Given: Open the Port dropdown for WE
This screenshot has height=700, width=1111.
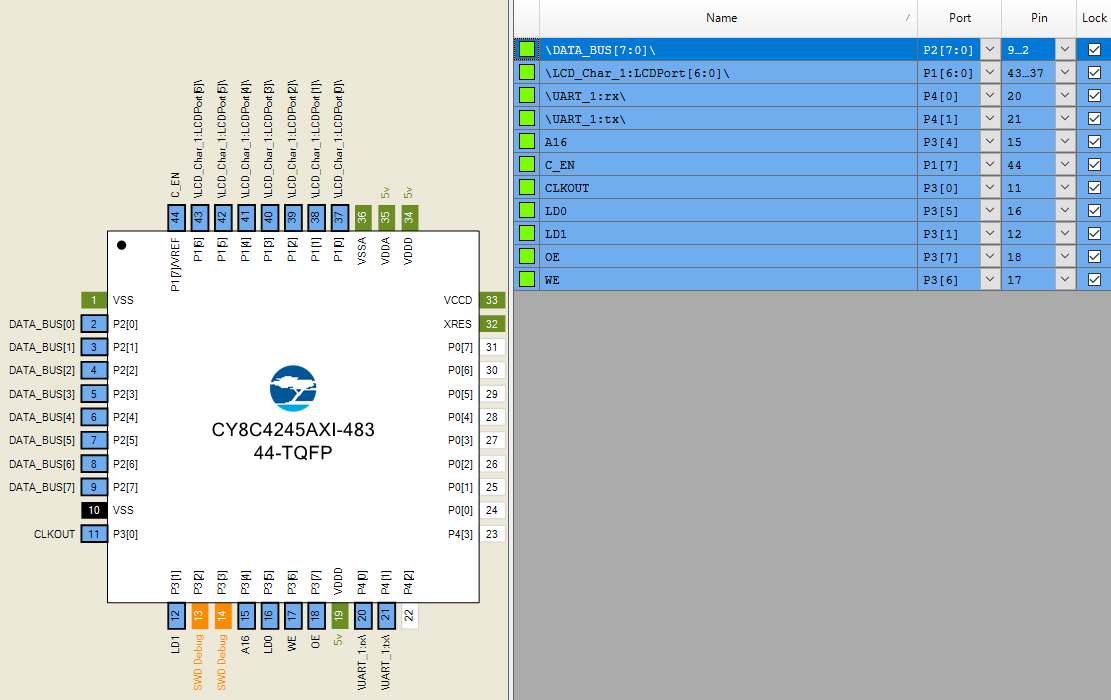Looking at the screenshot, I should pyautogui.click(x=990, y=280).
